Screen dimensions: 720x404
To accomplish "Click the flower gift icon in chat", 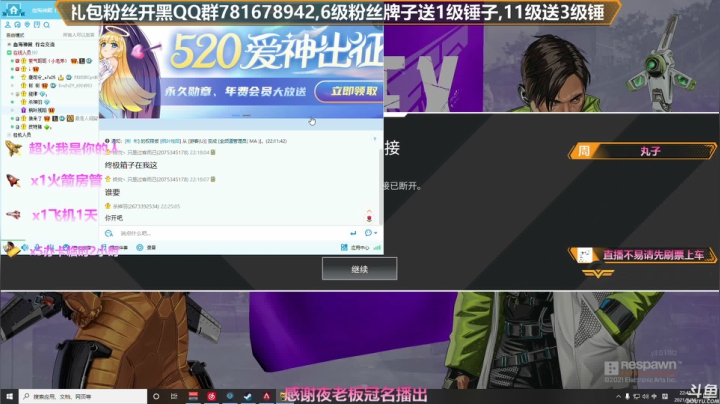I will 369,219.
